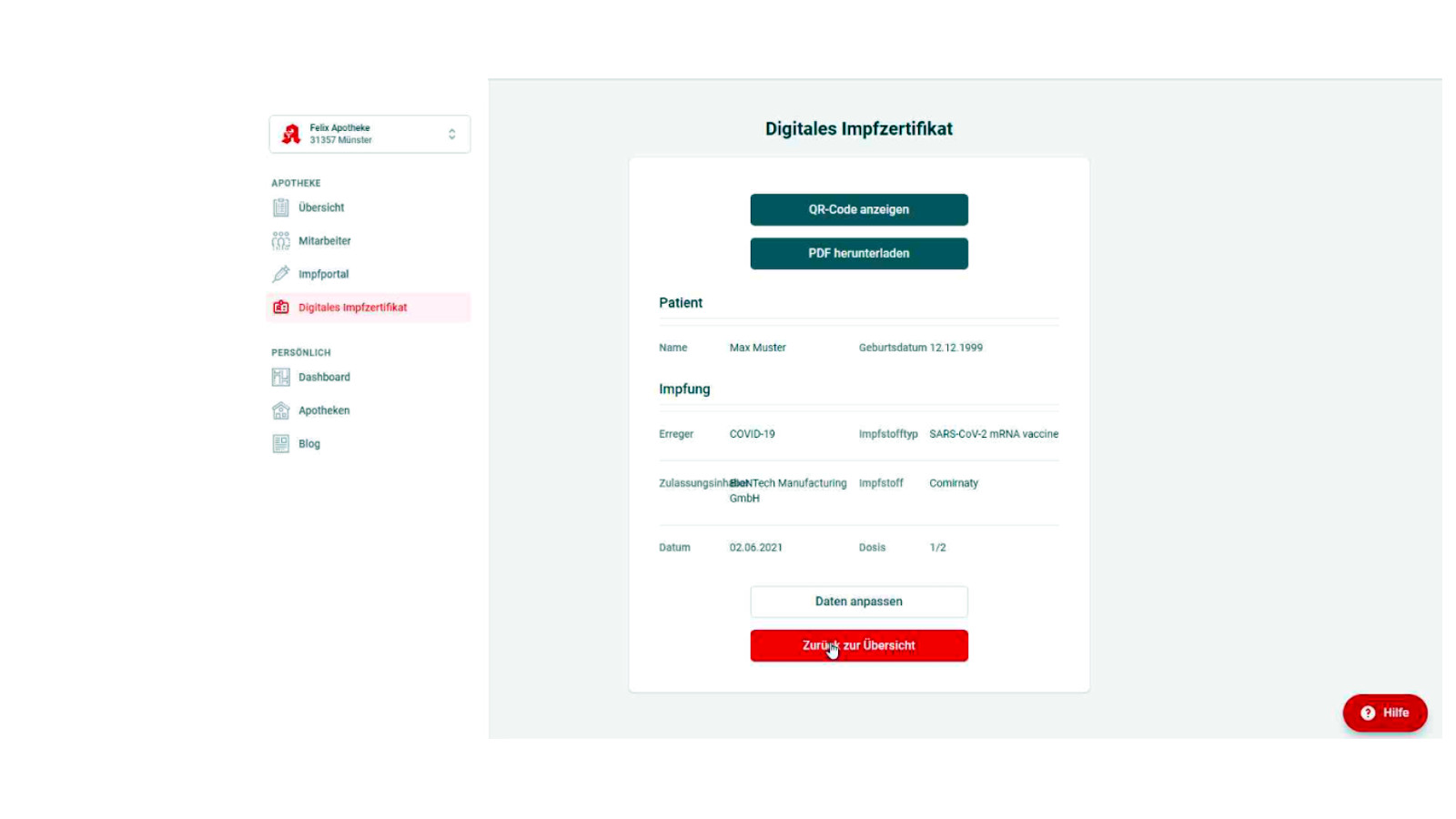Click the Übersicht clipboard icon
1456x819 pixels.
tap(280, 207)
